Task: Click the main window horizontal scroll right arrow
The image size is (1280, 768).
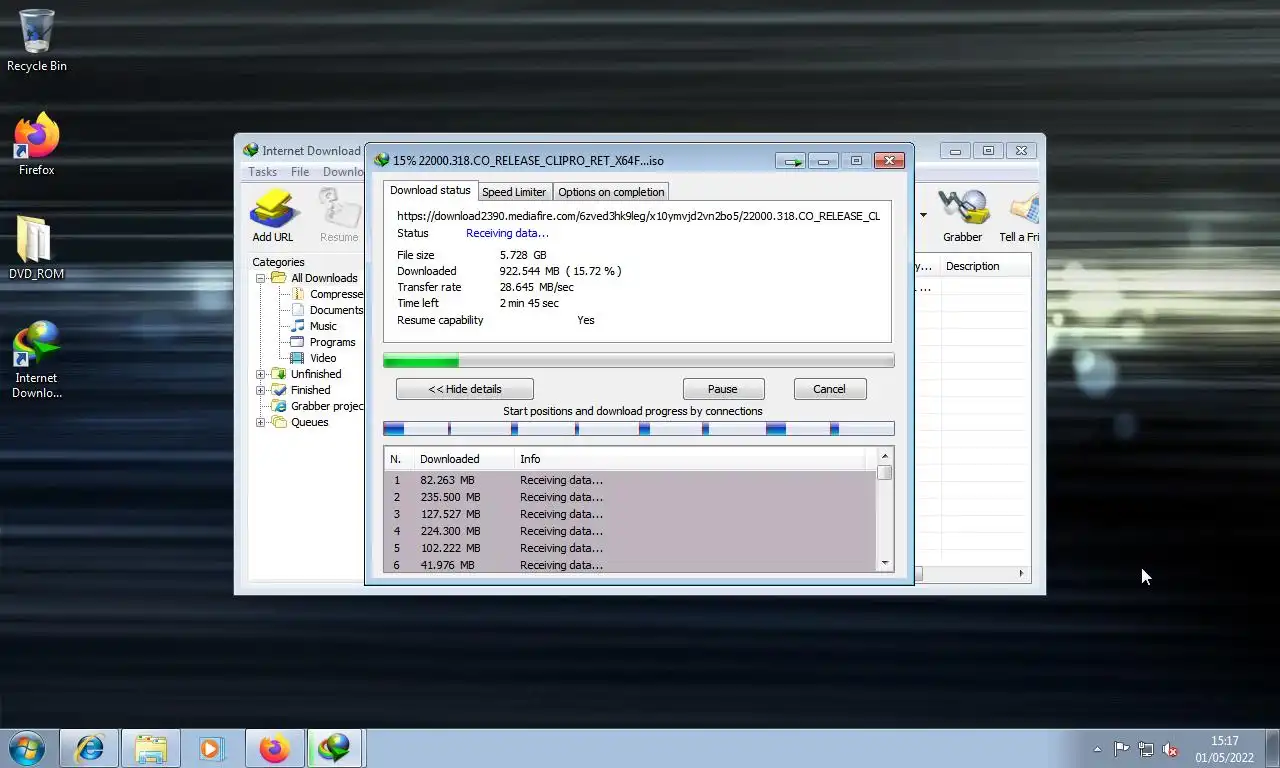Action: (x=1021, y=574)
